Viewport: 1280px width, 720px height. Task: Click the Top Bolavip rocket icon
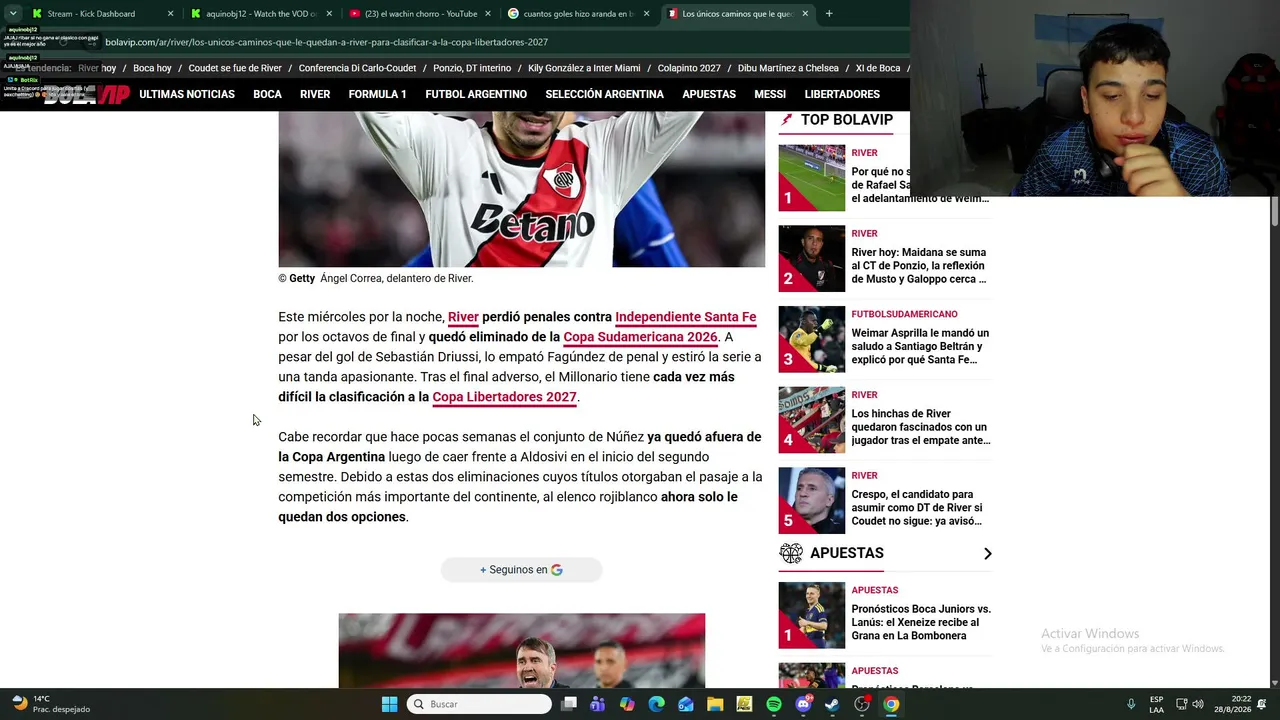pyautogui.click(x=786, y=120)
